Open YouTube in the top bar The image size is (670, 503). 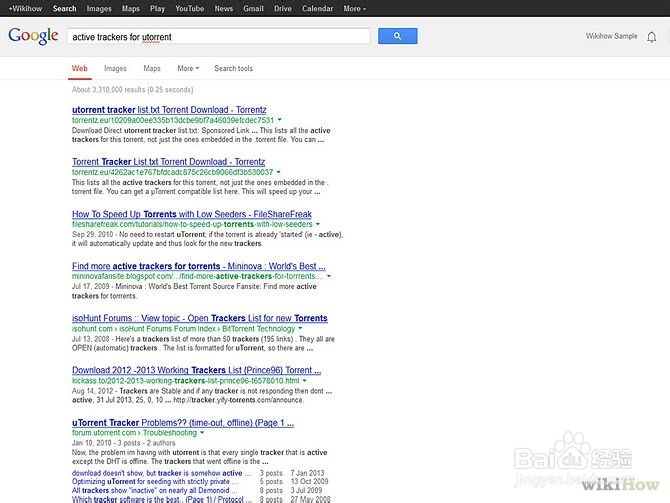[x=190, y=9]
